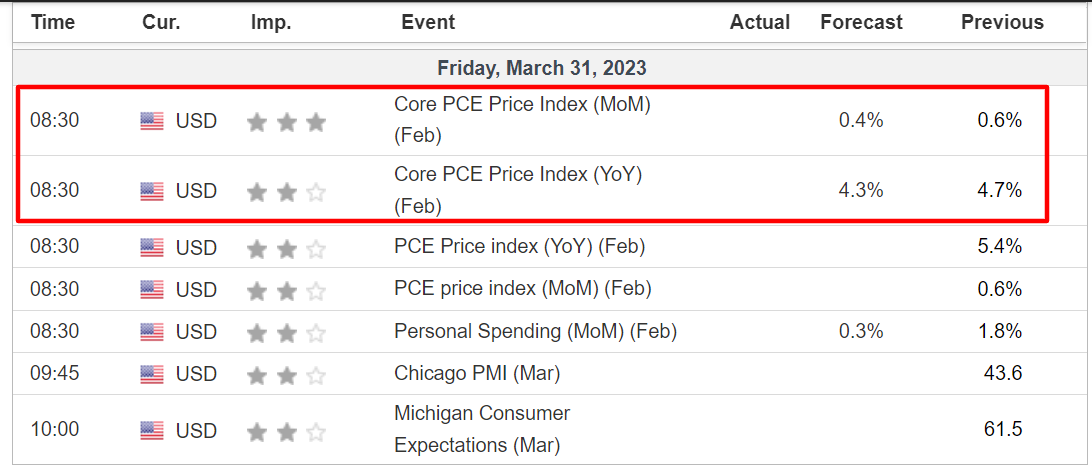Click the Event column header
Viewport: 1092px width, 470px height.
pos(428,22)
